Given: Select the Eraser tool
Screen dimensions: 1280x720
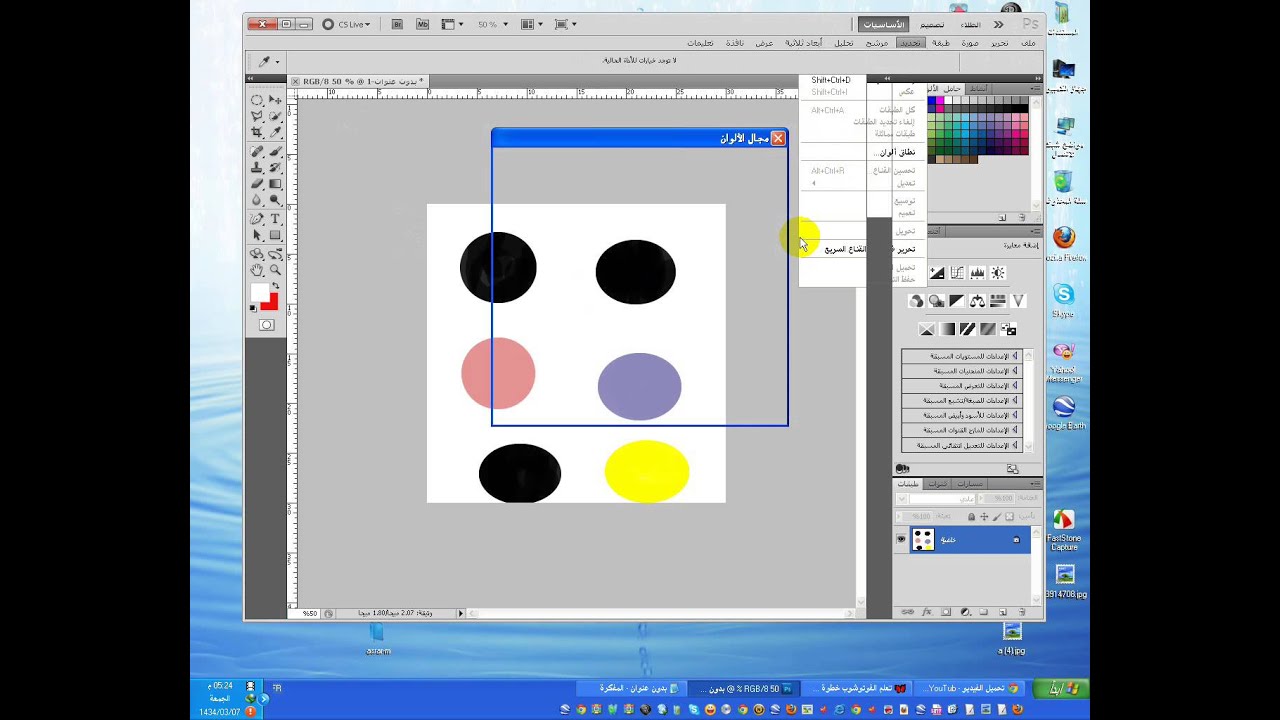Looking at the screenshot, I should [257, 184].
